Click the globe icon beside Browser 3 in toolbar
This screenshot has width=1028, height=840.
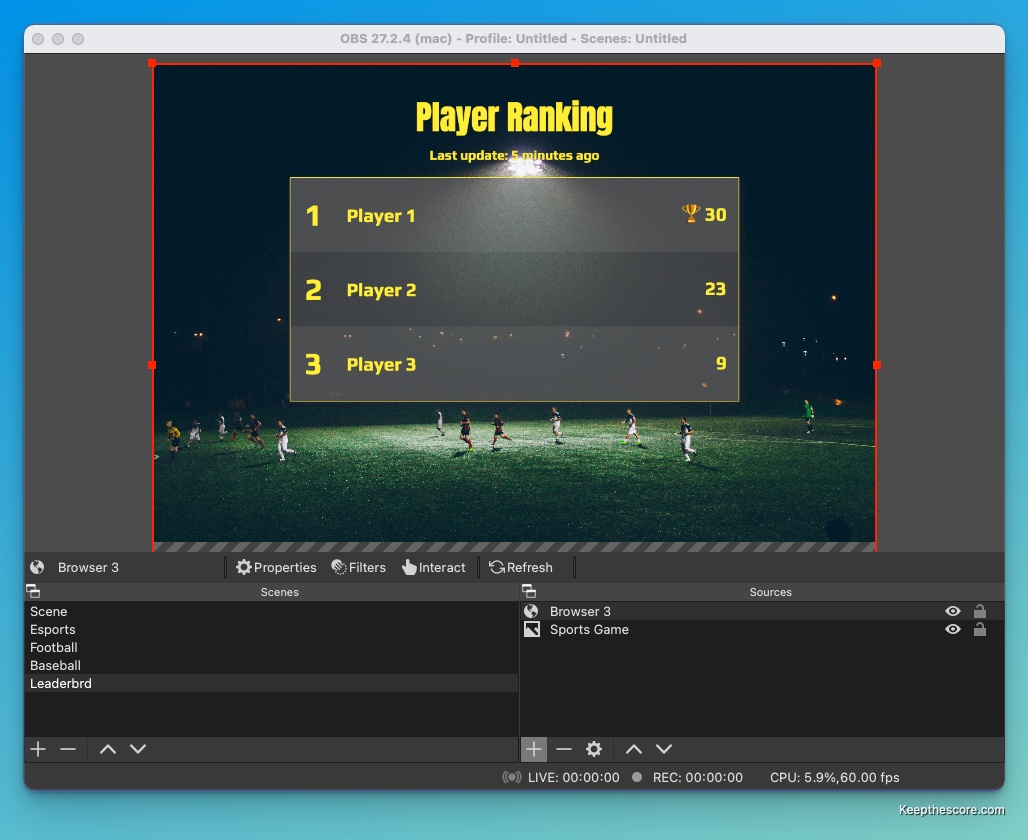[37, 567]
